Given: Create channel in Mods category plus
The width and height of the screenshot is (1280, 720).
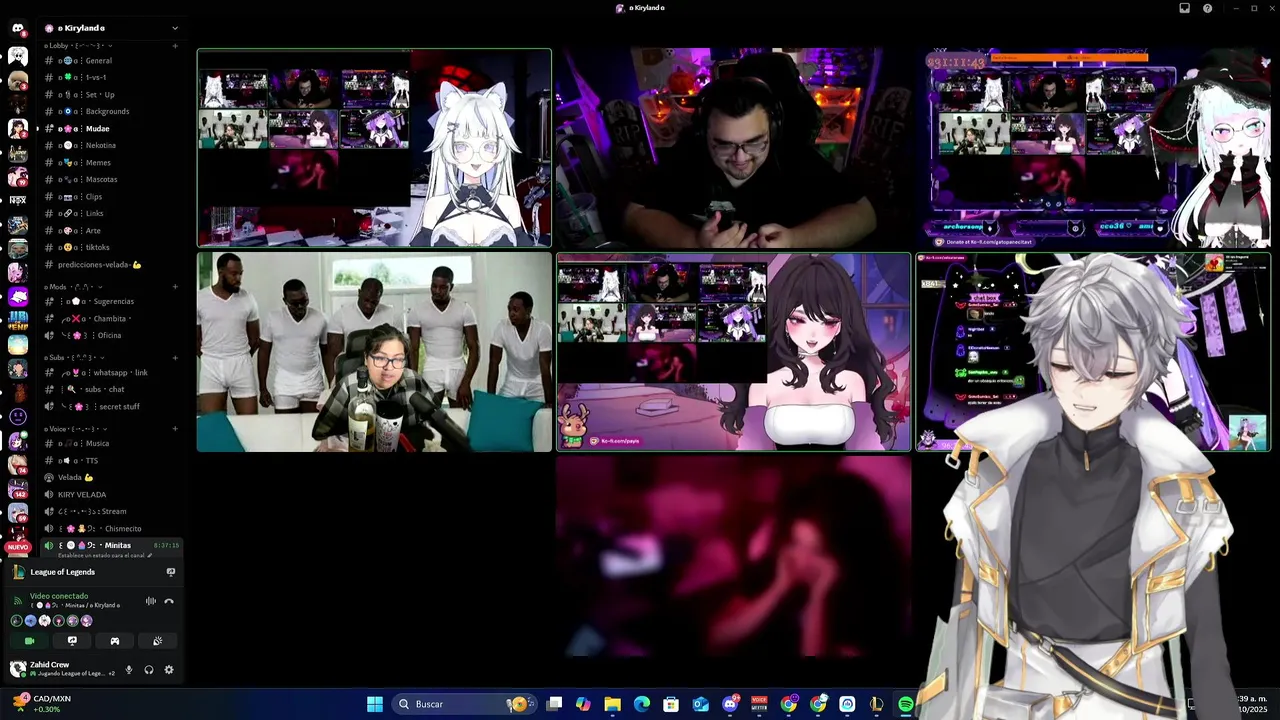Looking at the screenshot, I should pos(175,287).
